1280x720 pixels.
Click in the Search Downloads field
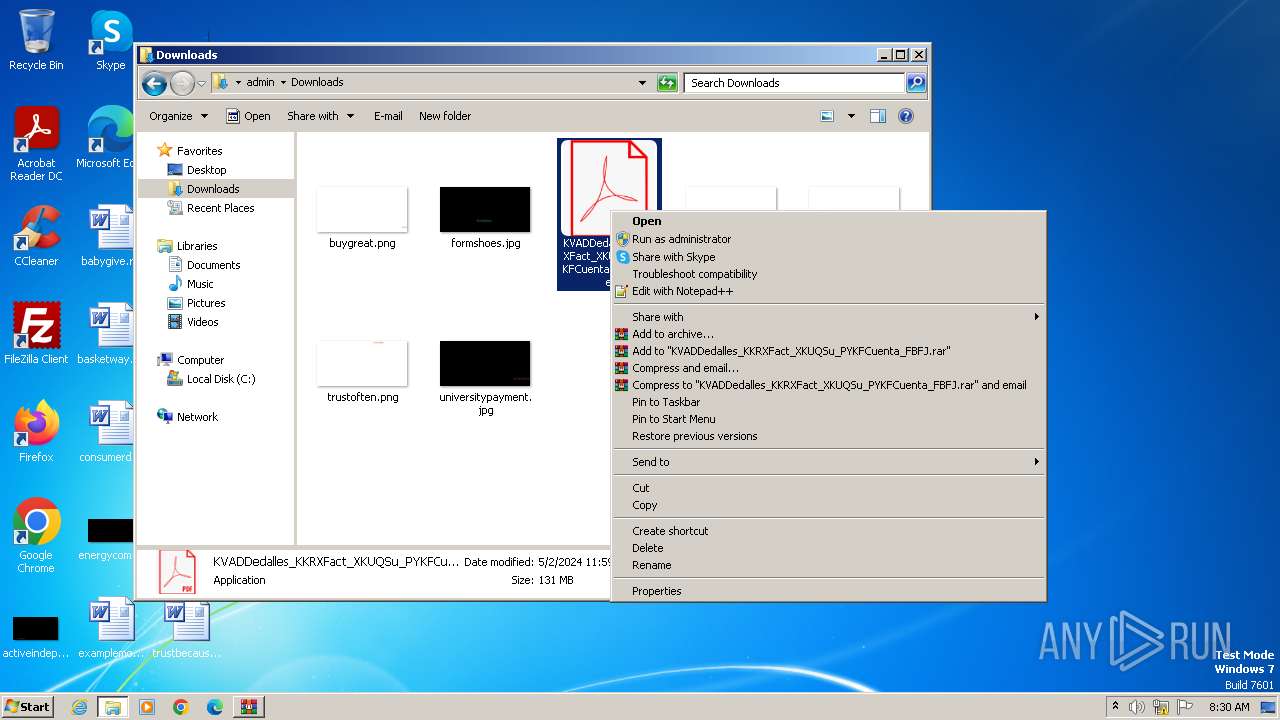795,83
